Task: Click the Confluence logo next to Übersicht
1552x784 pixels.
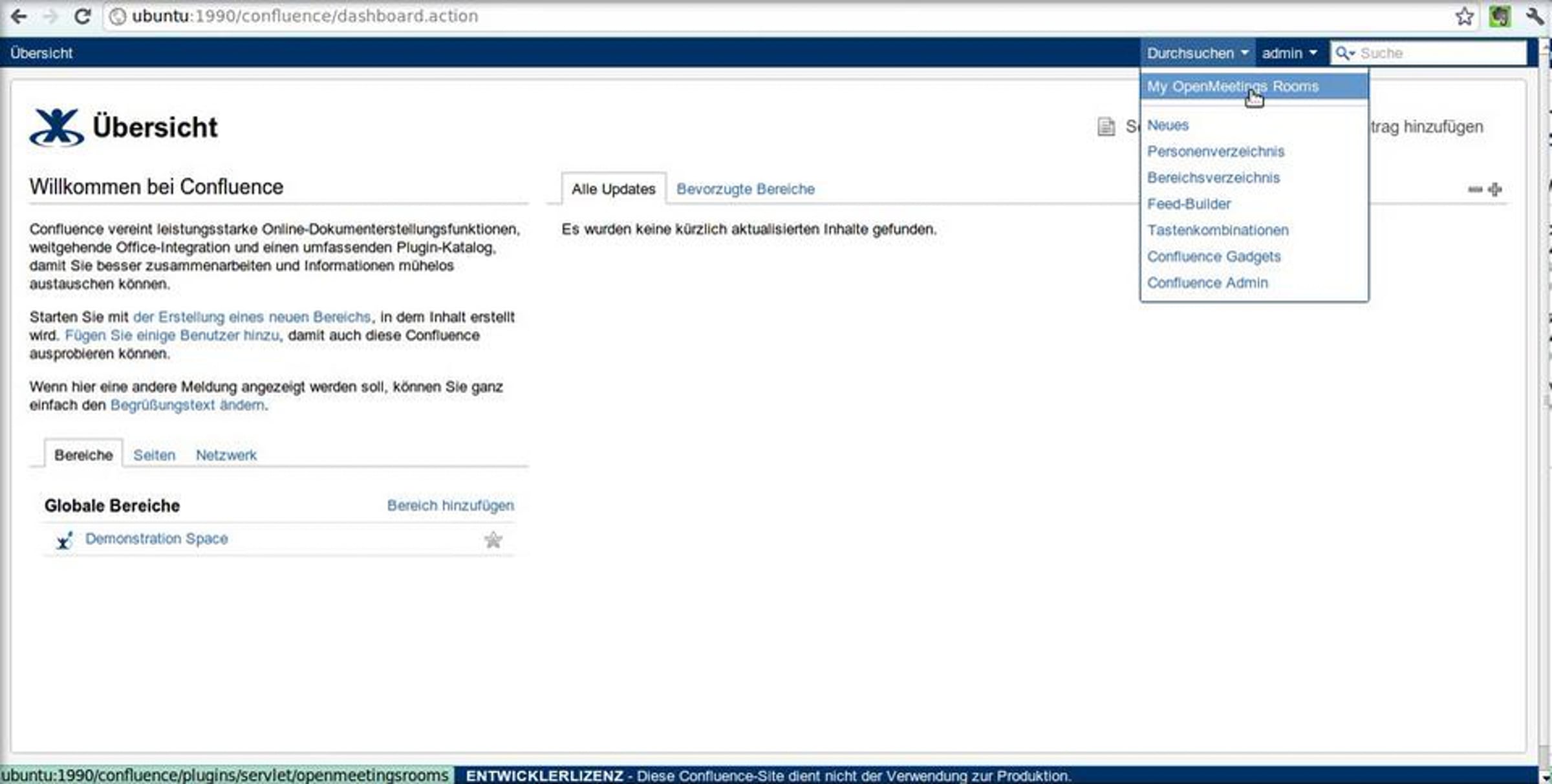Action: pyautogui.click(x=57, y=127)
